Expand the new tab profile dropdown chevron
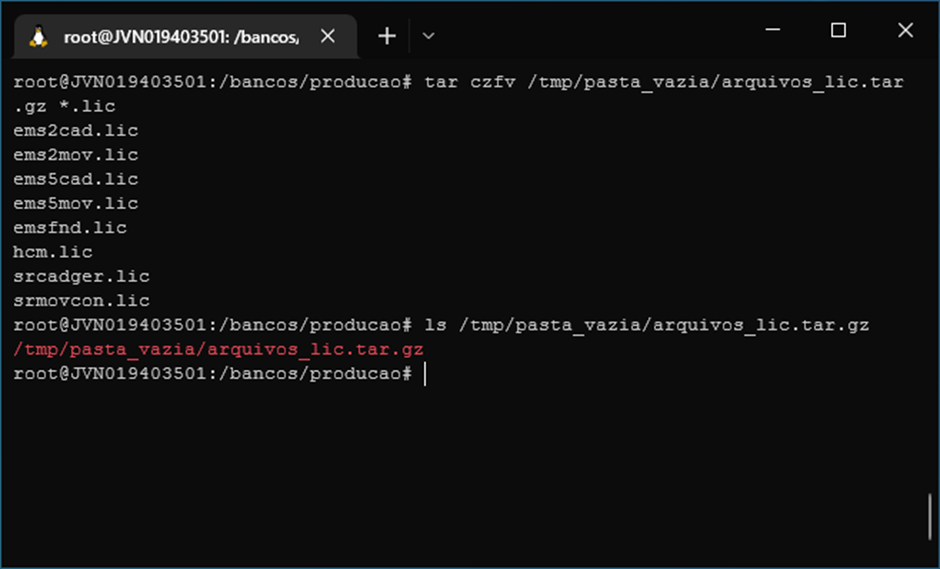 [428, 36]
